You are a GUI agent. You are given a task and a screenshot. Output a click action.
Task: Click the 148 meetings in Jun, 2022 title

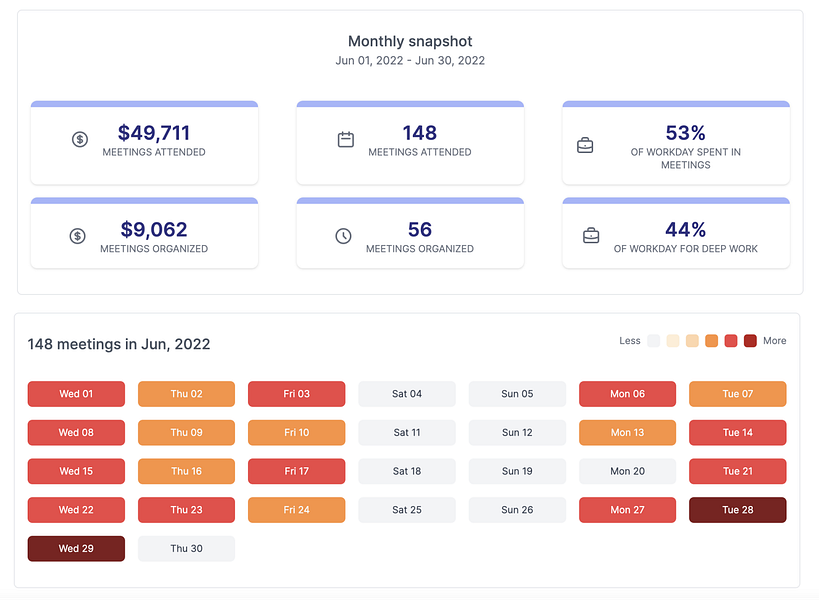point(120,344)
